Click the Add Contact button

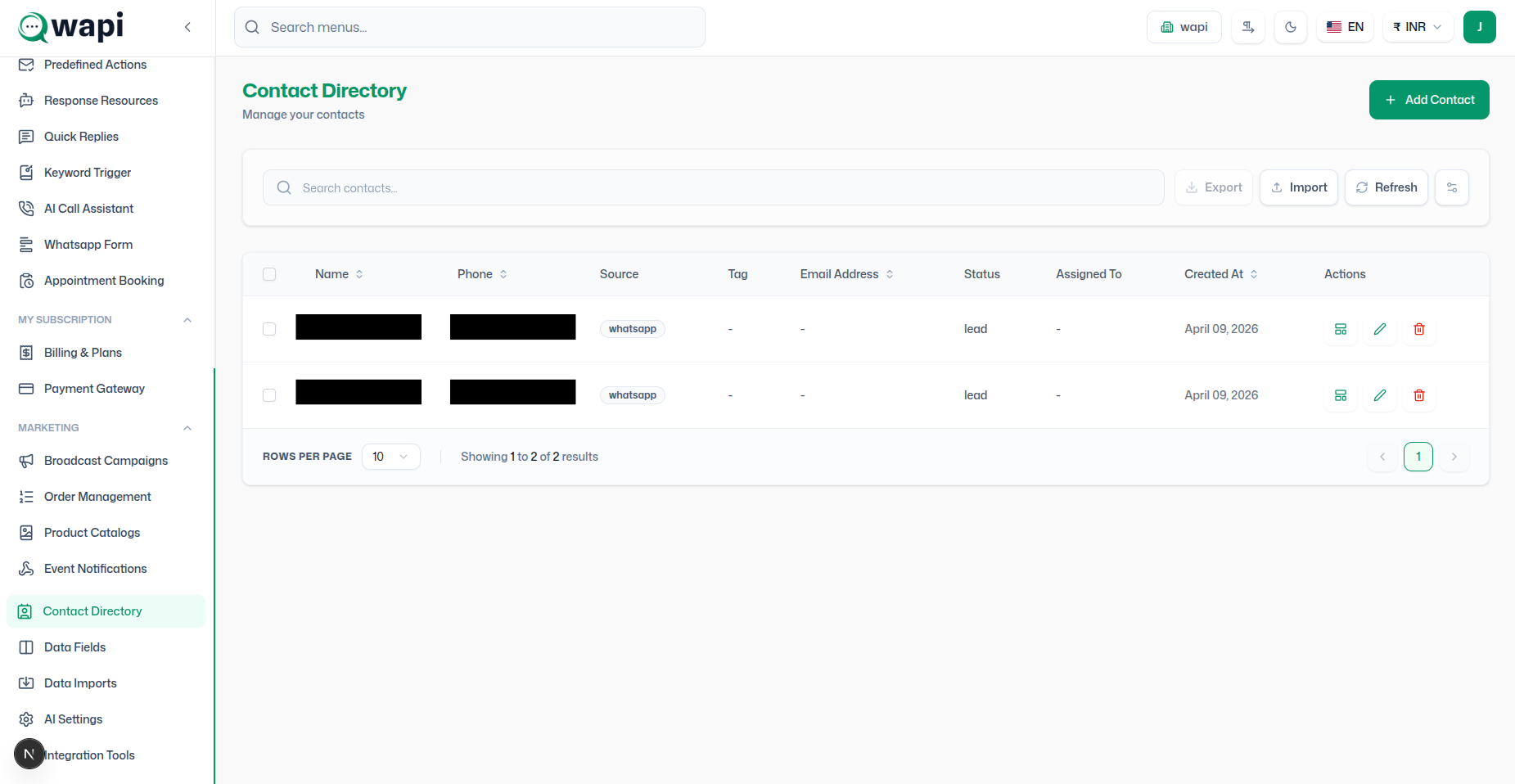point(1429,100)
